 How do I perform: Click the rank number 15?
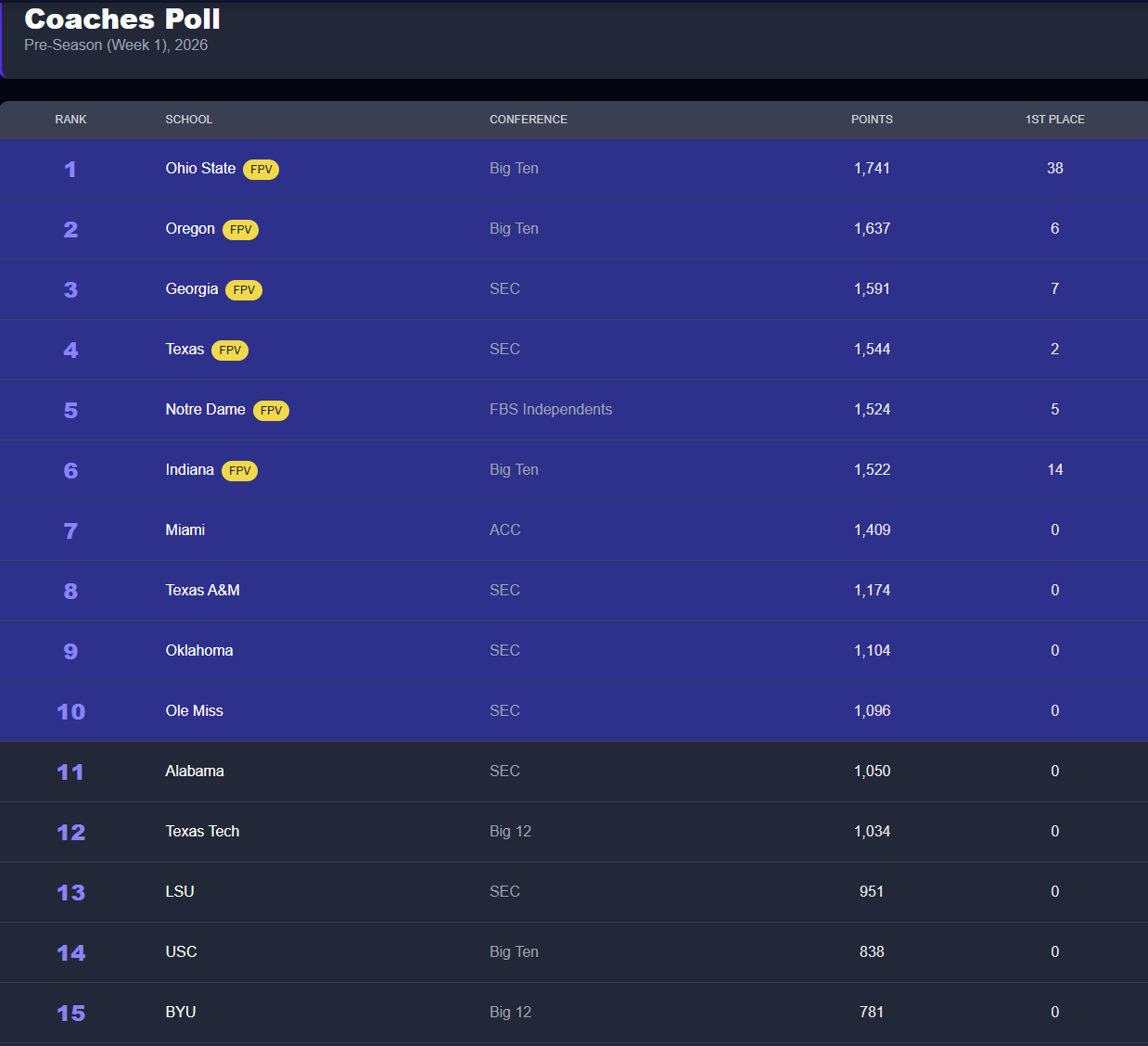[70, 1013]
